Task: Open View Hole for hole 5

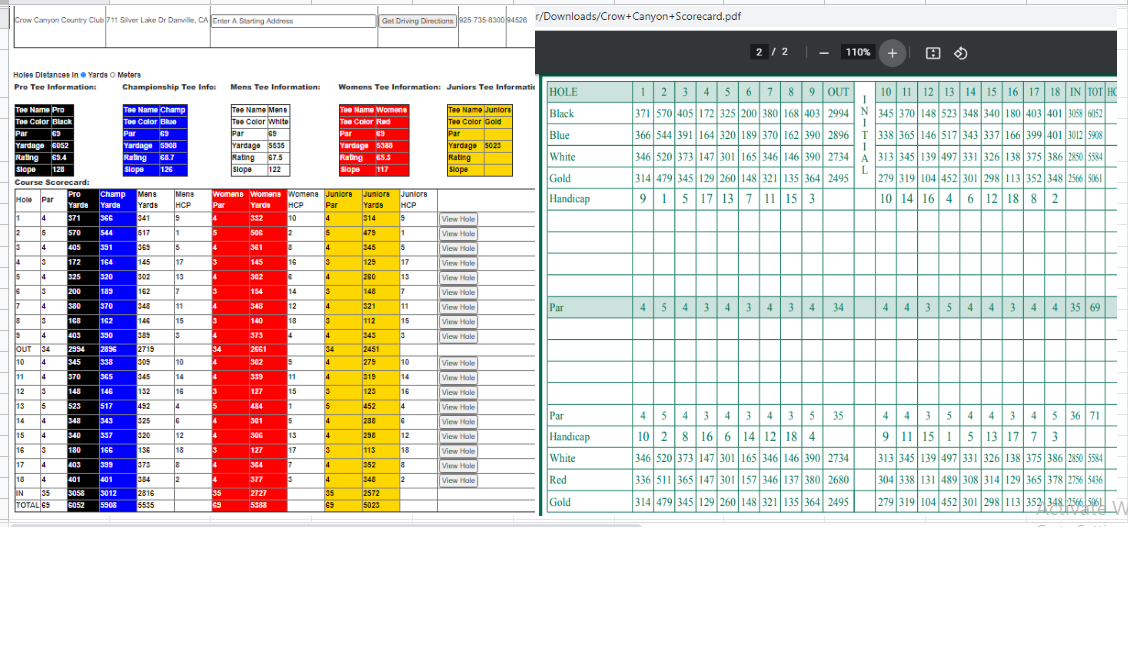Action: click(458, 278)
